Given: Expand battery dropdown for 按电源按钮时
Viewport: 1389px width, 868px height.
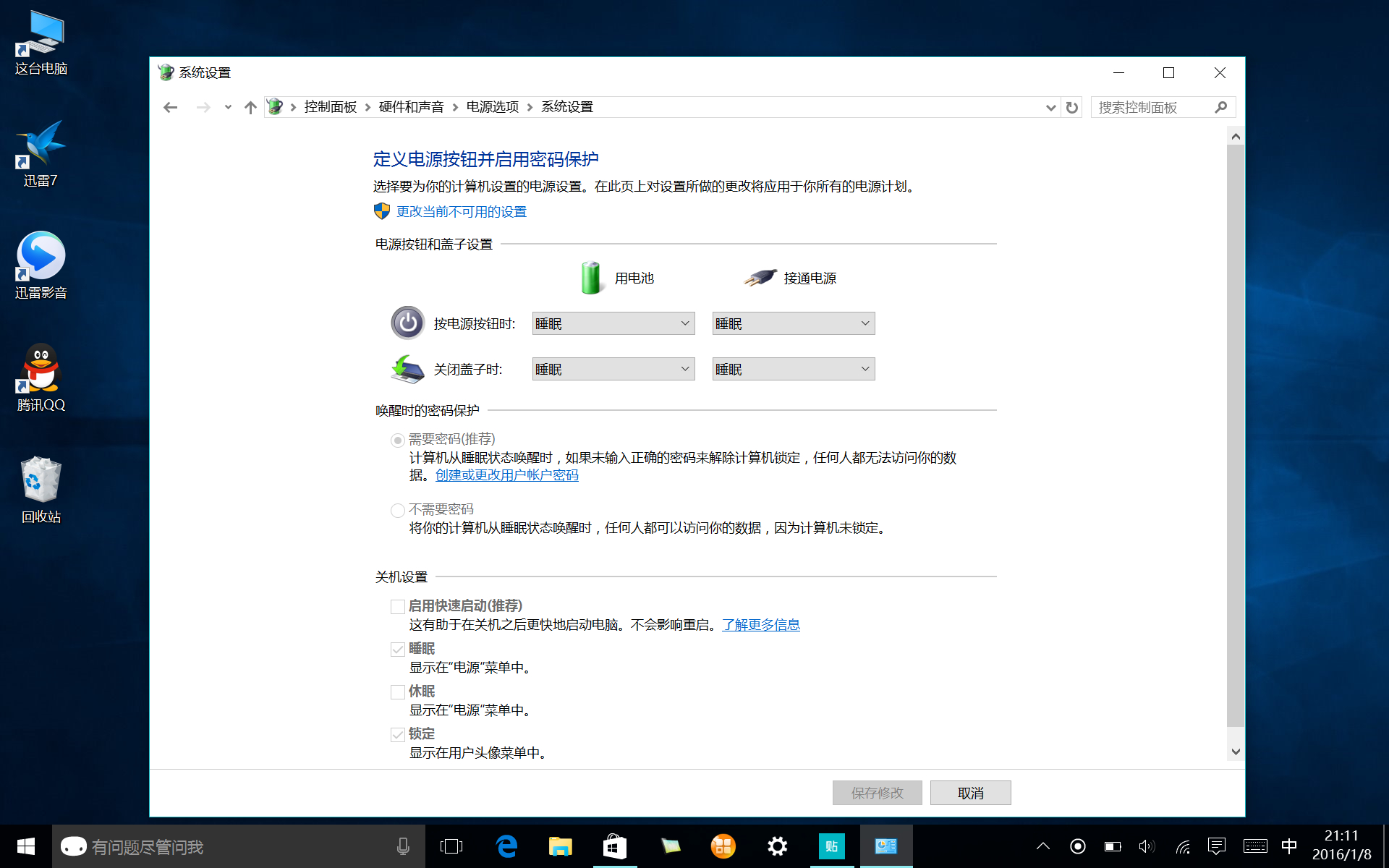Looking at the screenshot, I should [613, 323].
